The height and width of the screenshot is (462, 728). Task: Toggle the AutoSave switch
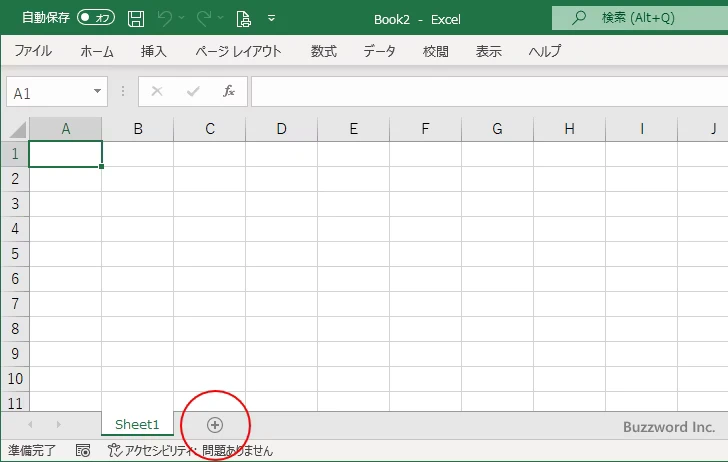(x=97, y=18)
